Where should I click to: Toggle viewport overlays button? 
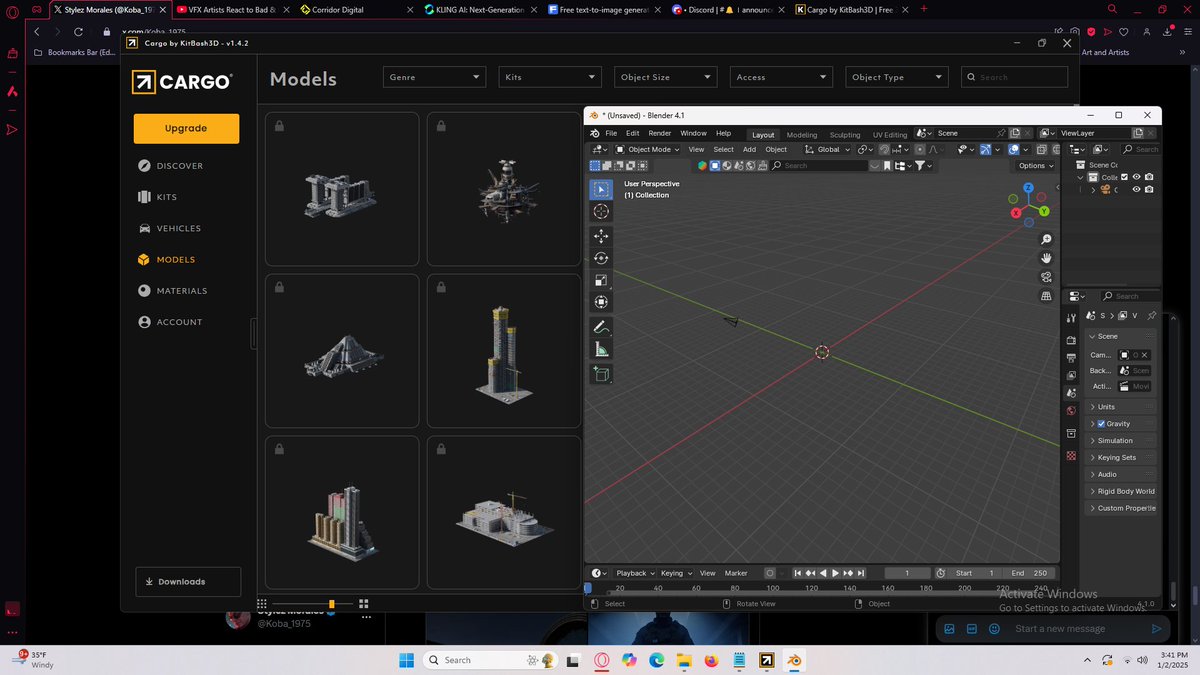[1013, 149]
